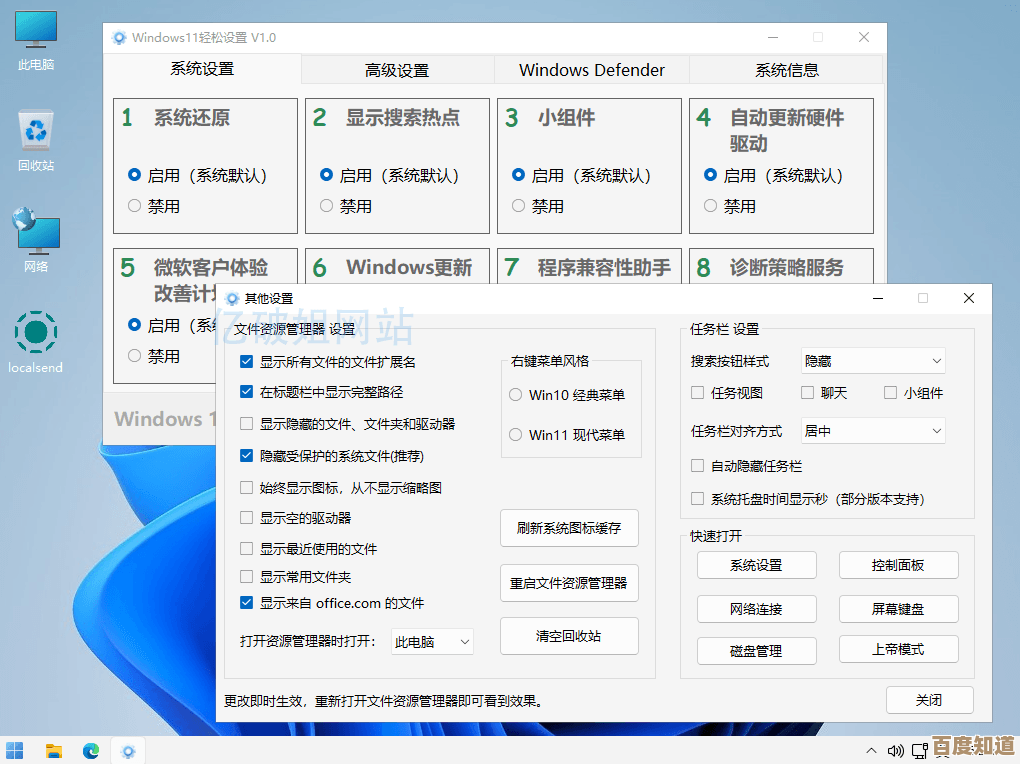Switch to the Windows Defender tab
Viewport: 1020px width, 764px height.
pyautogui.click(x=591, y=70)
